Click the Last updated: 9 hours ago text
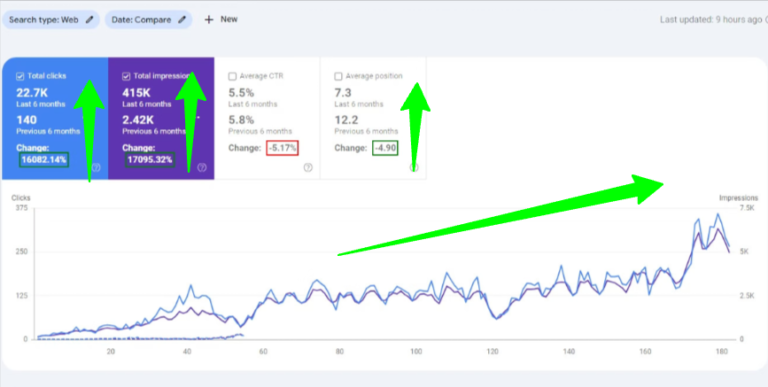Image resolution: width=768 pixels, height=387 pixels. (711, 20)
